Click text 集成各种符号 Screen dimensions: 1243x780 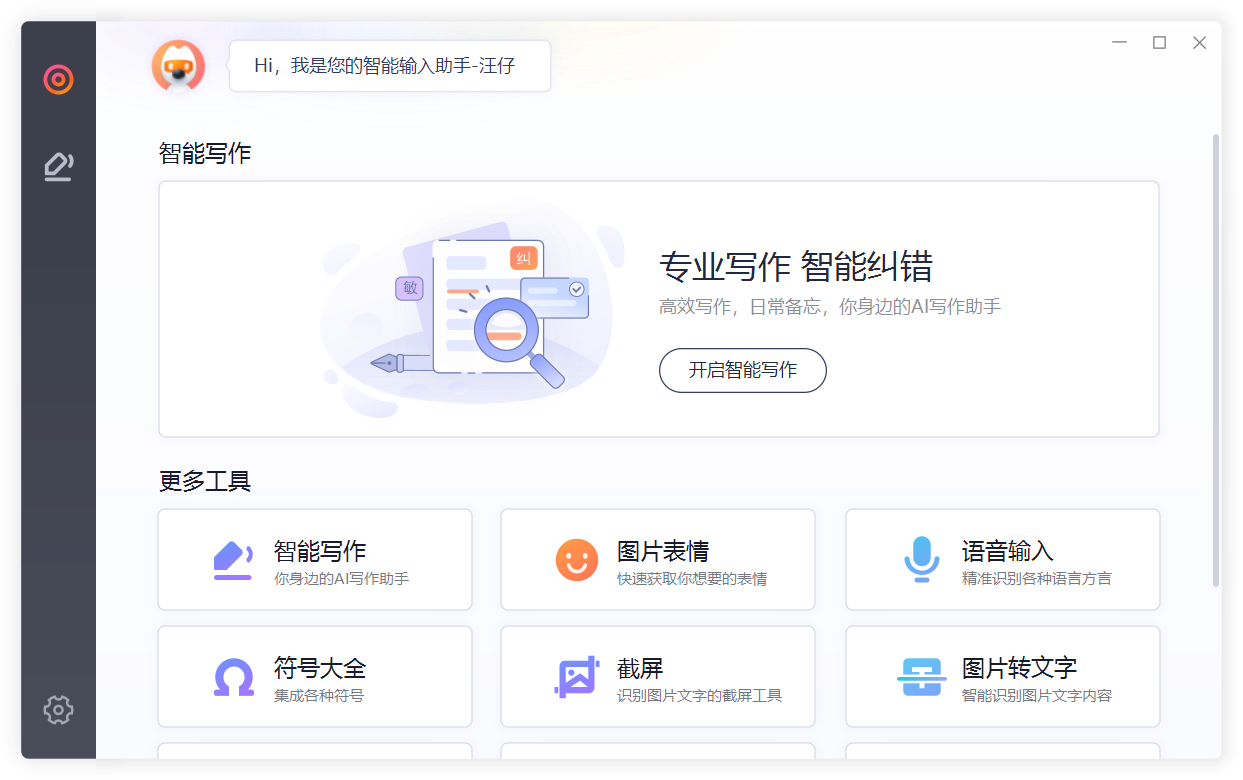coord(319,696)
